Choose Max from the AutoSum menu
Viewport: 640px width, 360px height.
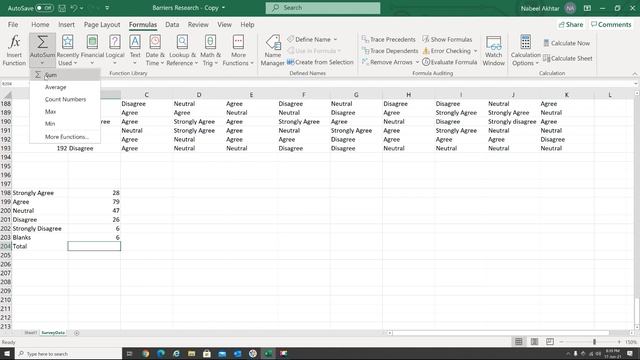(x=65, y=111)
